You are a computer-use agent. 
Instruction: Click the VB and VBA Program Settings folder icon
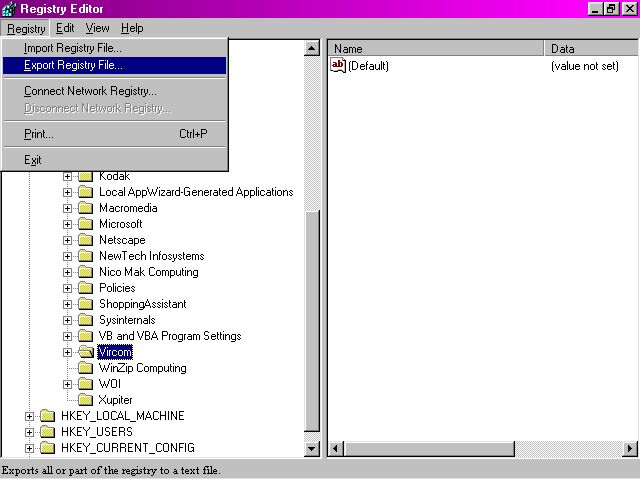tap(85, 336)
